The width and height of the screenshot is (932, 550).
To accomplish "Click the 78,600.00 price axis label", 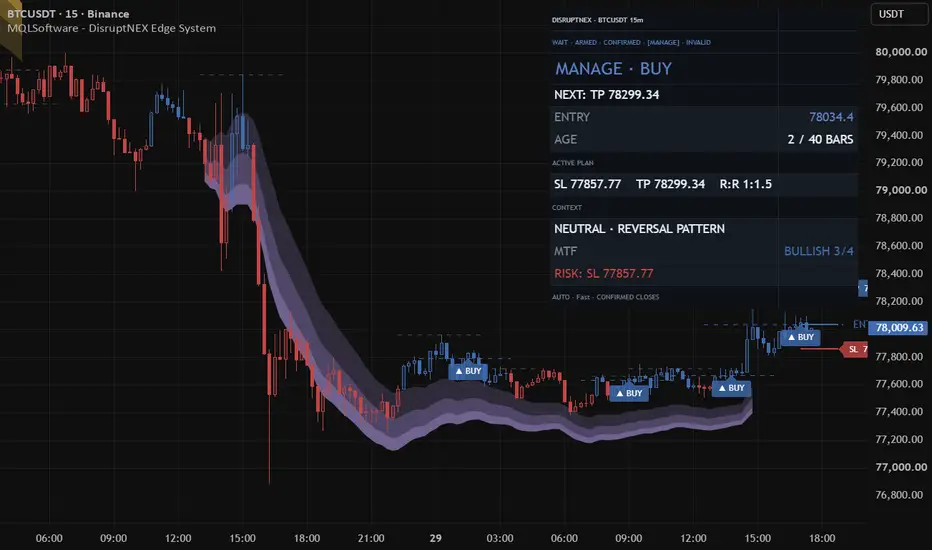I will click(x=899, y=246).
